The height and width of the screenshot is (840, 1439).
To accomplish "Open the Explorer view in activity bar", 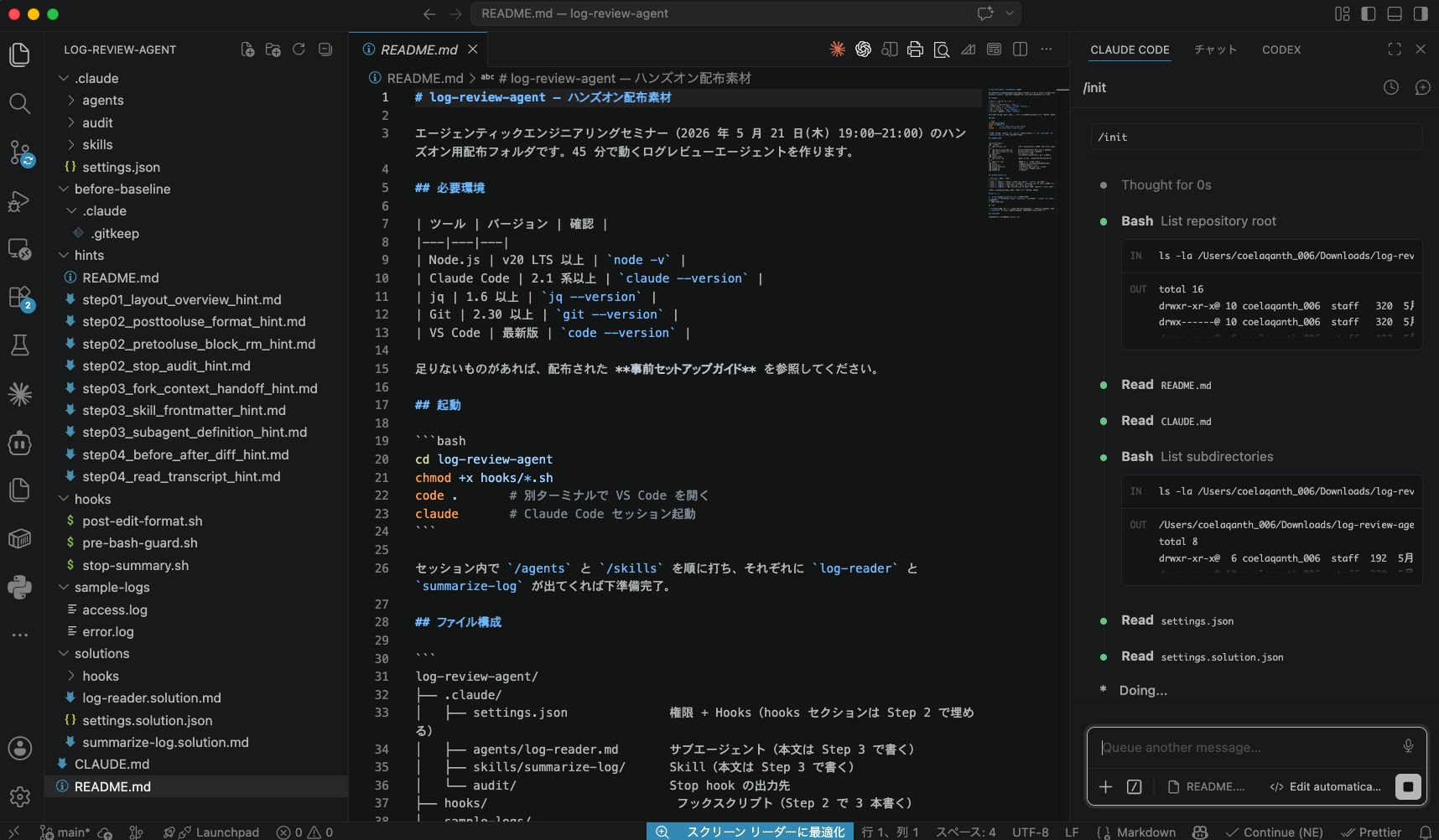I will tap(19, 55).
